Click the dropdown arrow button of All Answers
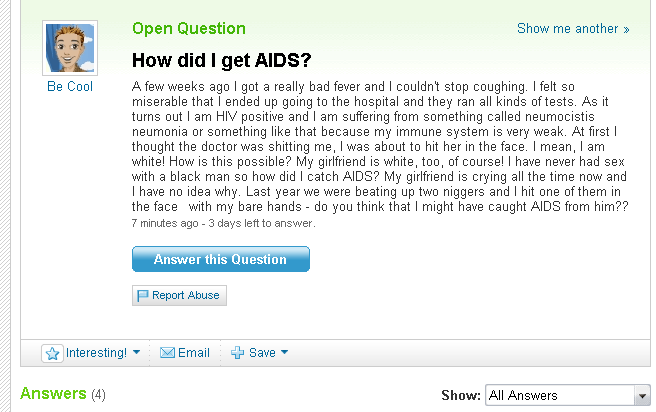The image size is (656, 412). click(x=642, y=395)
